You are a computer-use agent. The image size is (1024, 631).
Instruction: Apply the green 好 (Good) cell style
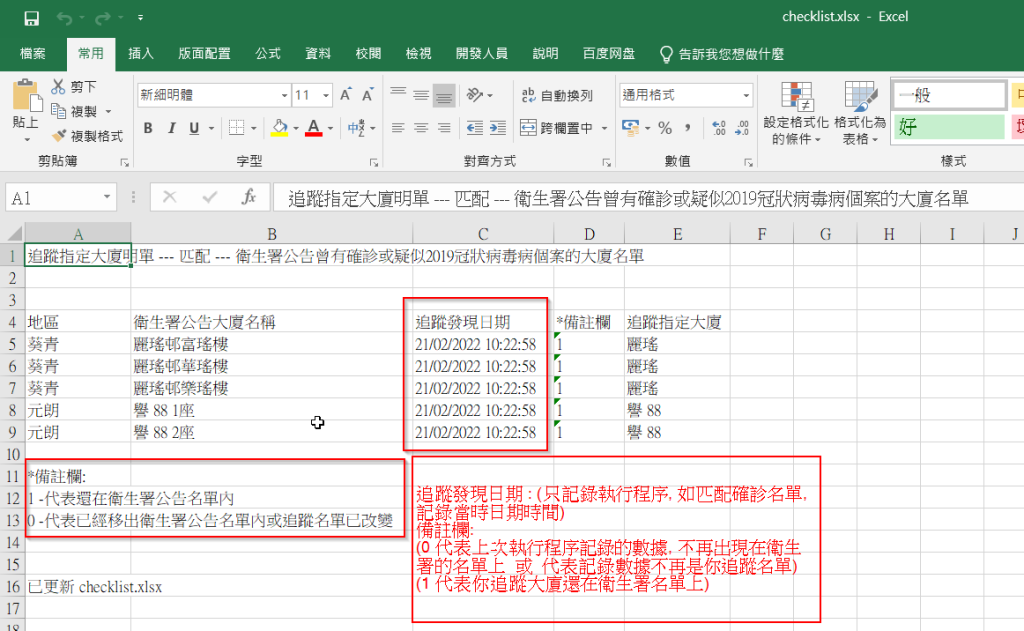point(948,127)
